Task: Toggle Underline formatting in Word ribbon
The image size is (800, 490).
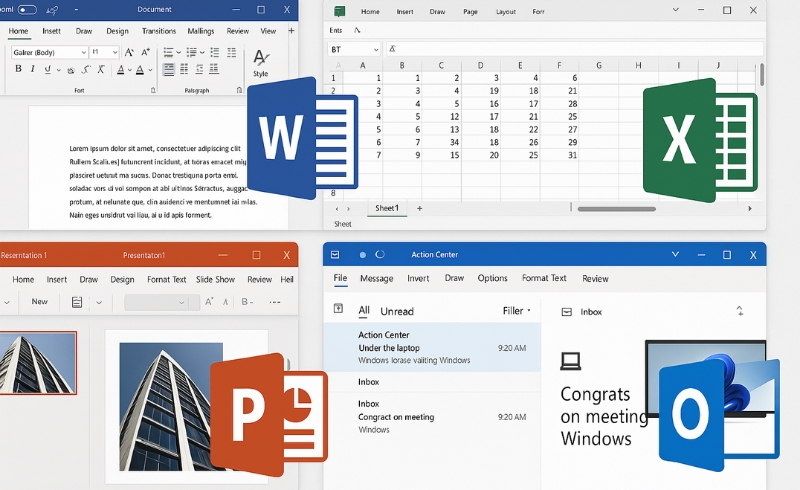Action: 47,69
